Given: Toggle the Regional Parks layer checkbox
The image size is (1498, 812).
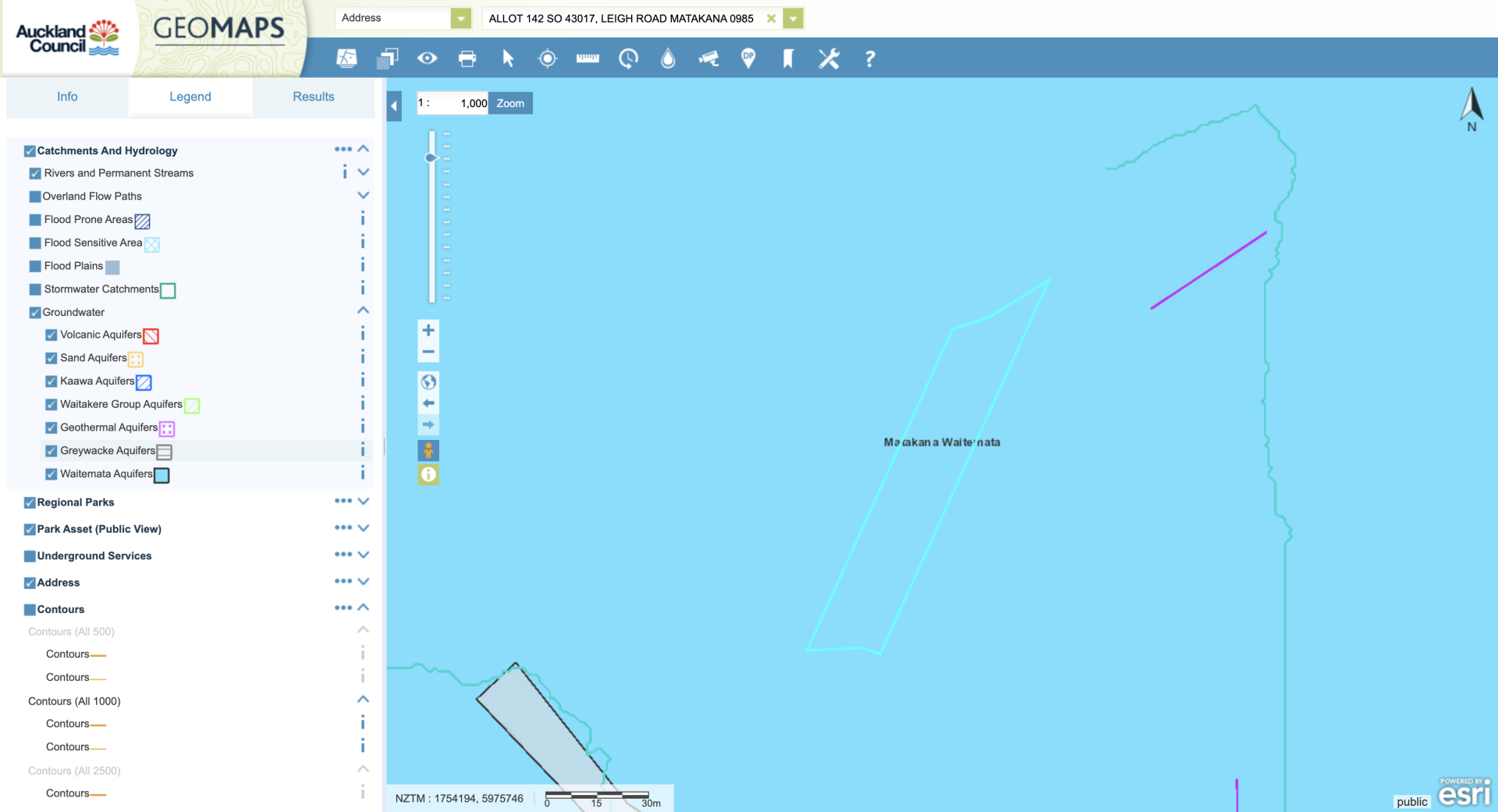Looking at the screenshot, I should point(30,502).
